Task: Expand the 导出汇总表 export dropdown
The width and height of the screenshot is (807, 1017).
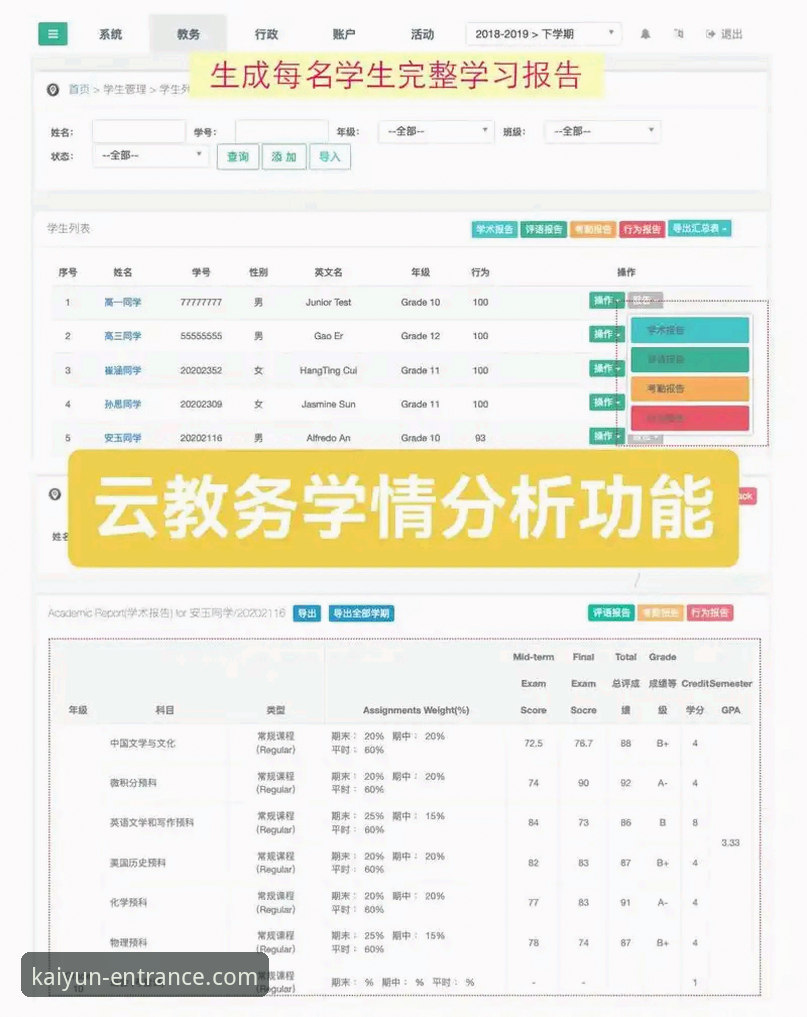Action: (x=700, y=228)
